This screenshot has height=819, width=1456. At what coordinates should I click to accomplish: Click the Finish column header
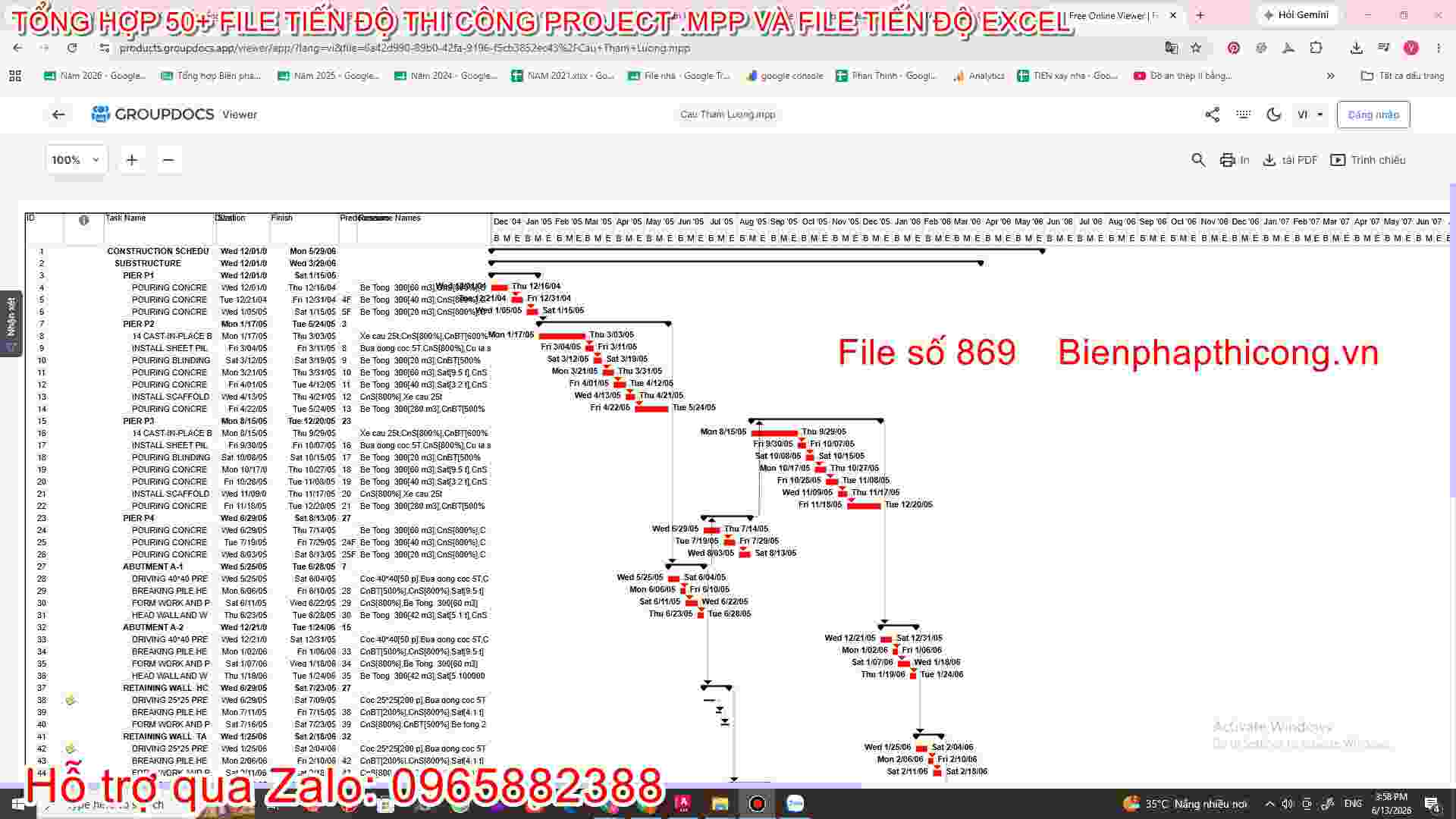click(x=282, y=218)
